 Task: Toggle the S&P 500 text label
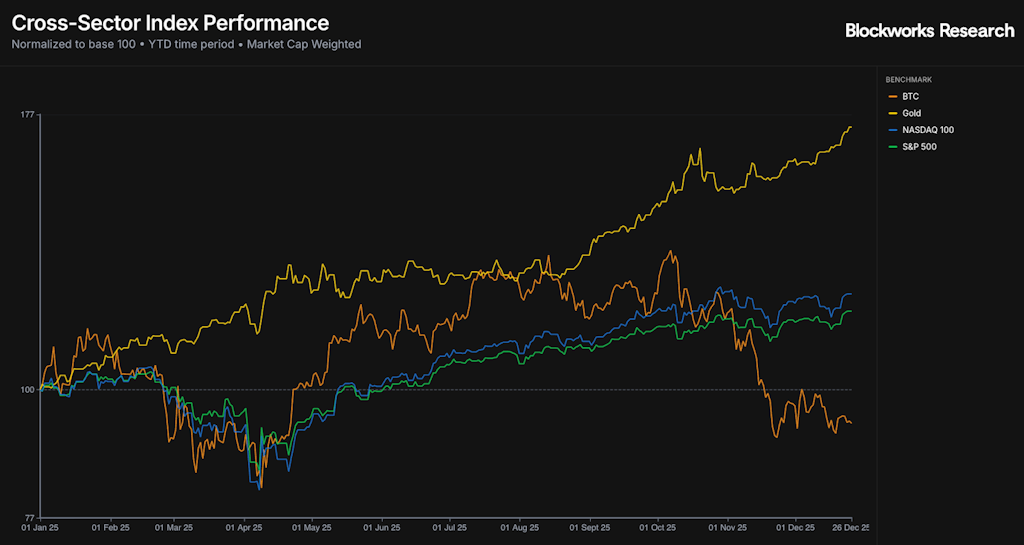[x=919, y=147]
